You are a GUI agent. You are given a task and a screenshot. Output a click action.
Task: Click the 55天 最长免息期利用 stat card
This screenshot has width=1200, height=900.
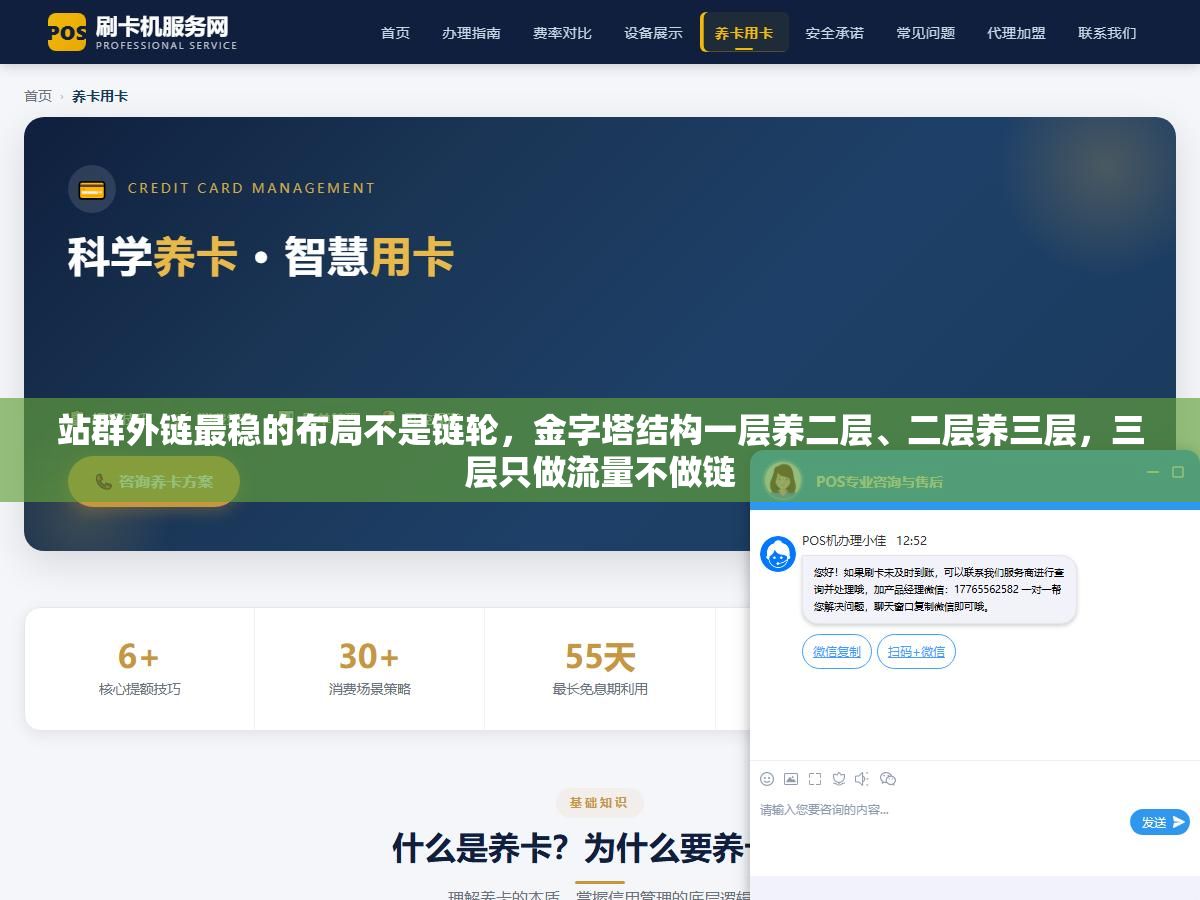[600, 668]
